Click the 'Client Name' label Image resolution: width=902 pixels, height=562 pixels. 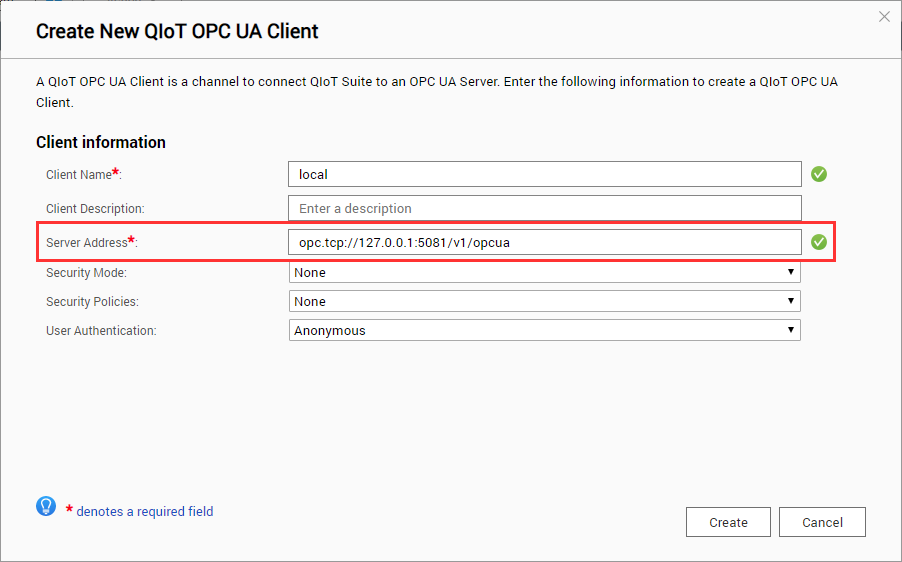tap(79, 175)
